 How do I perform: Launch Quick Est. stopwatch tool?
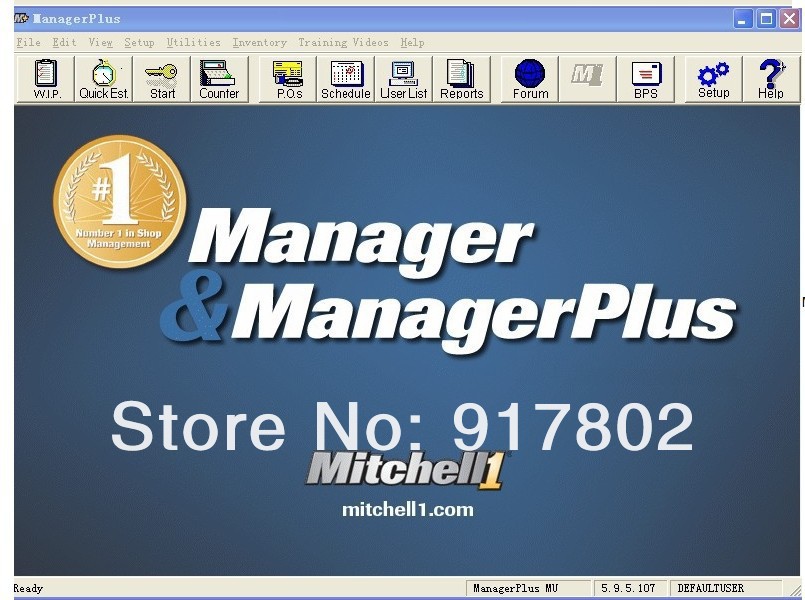[x=104, y=79]
